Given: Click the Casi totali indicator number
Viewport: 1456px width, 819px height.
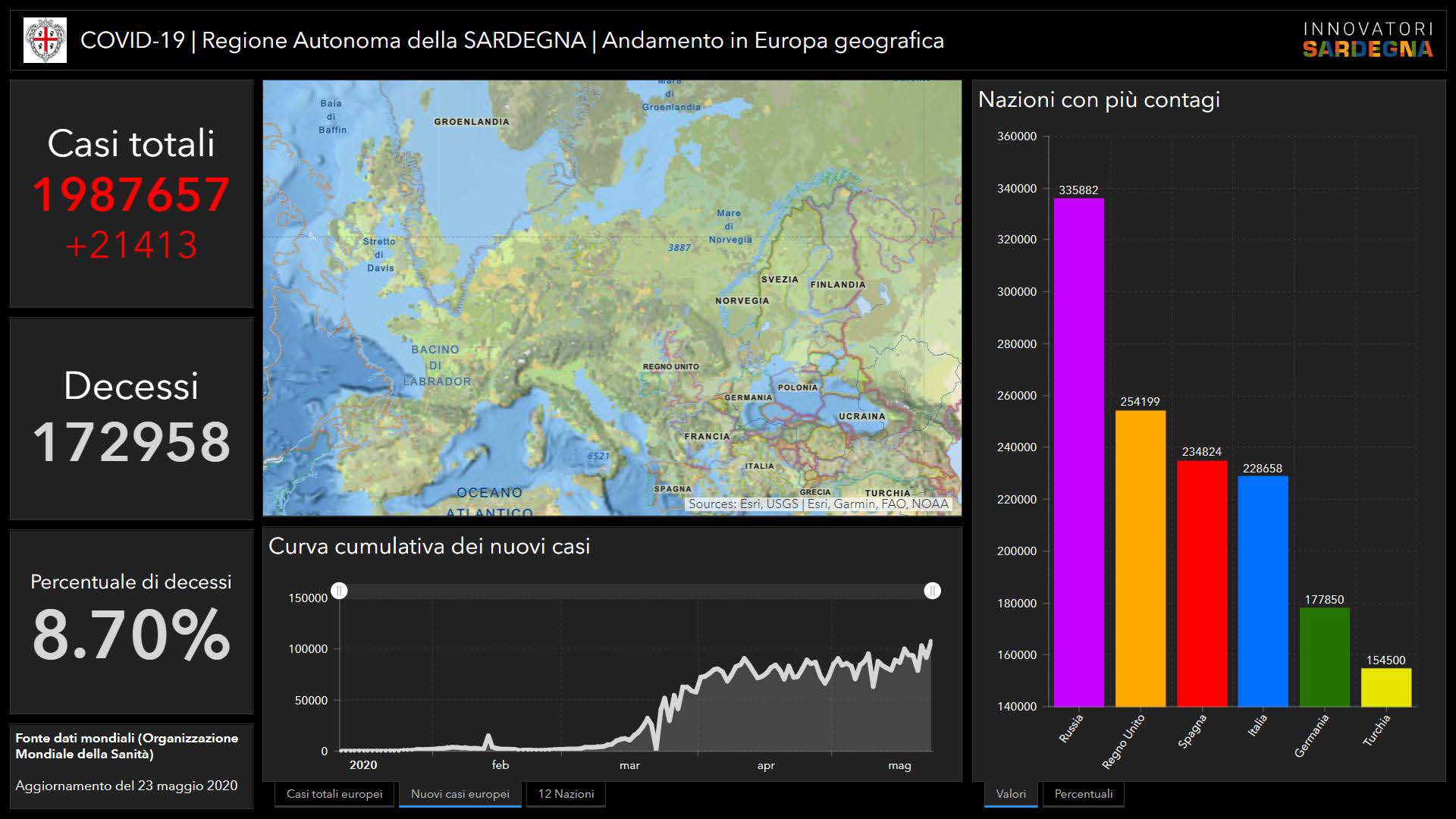Looking at the screenshot, I should coord(131,195).
